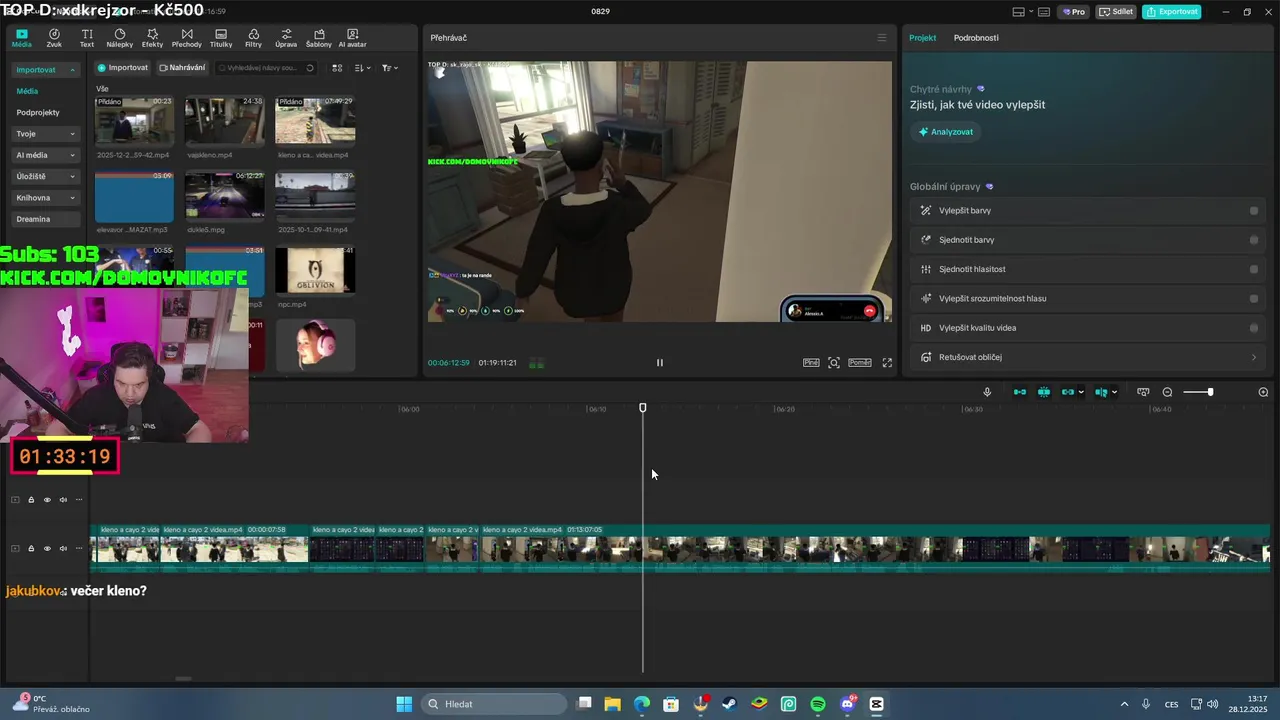
Task: Click the Importovat button with plus
Action: point(123,68)
